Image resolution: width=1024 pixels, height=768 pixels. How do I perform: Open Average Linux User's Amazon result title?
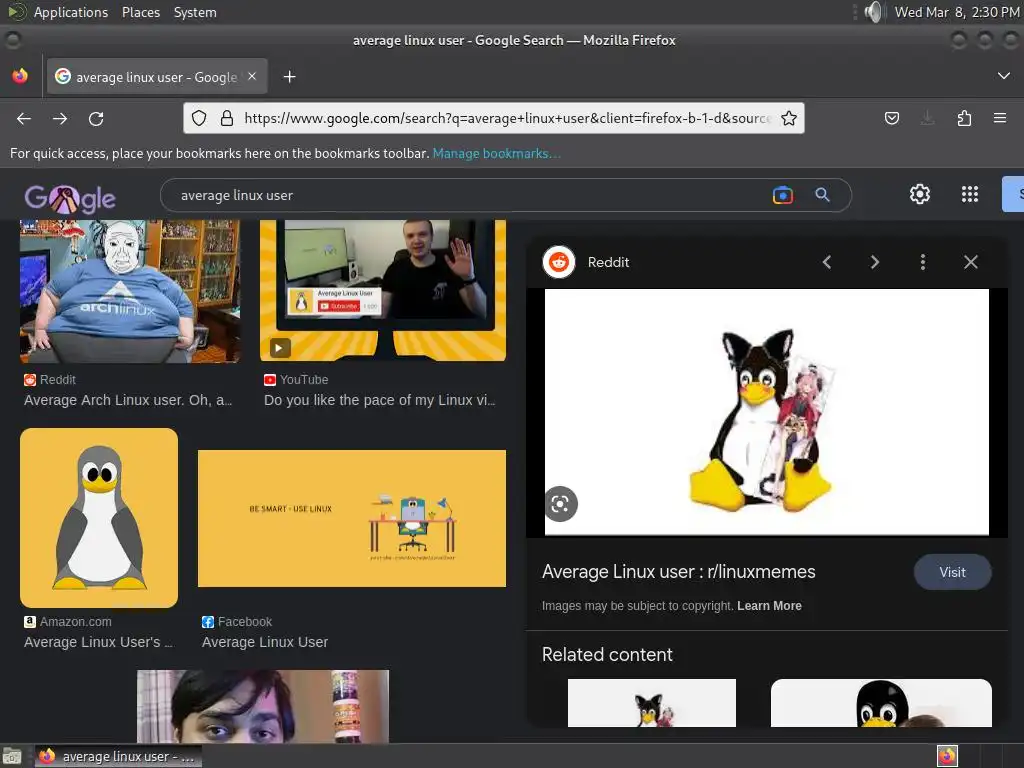[98, 642]
